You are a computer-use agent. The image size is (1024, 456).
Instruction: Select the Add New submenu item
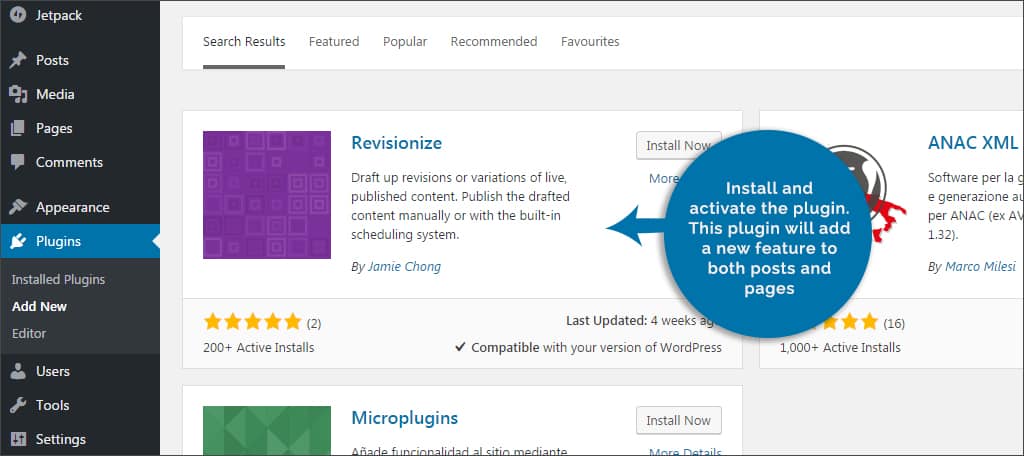tap(39, 306)
